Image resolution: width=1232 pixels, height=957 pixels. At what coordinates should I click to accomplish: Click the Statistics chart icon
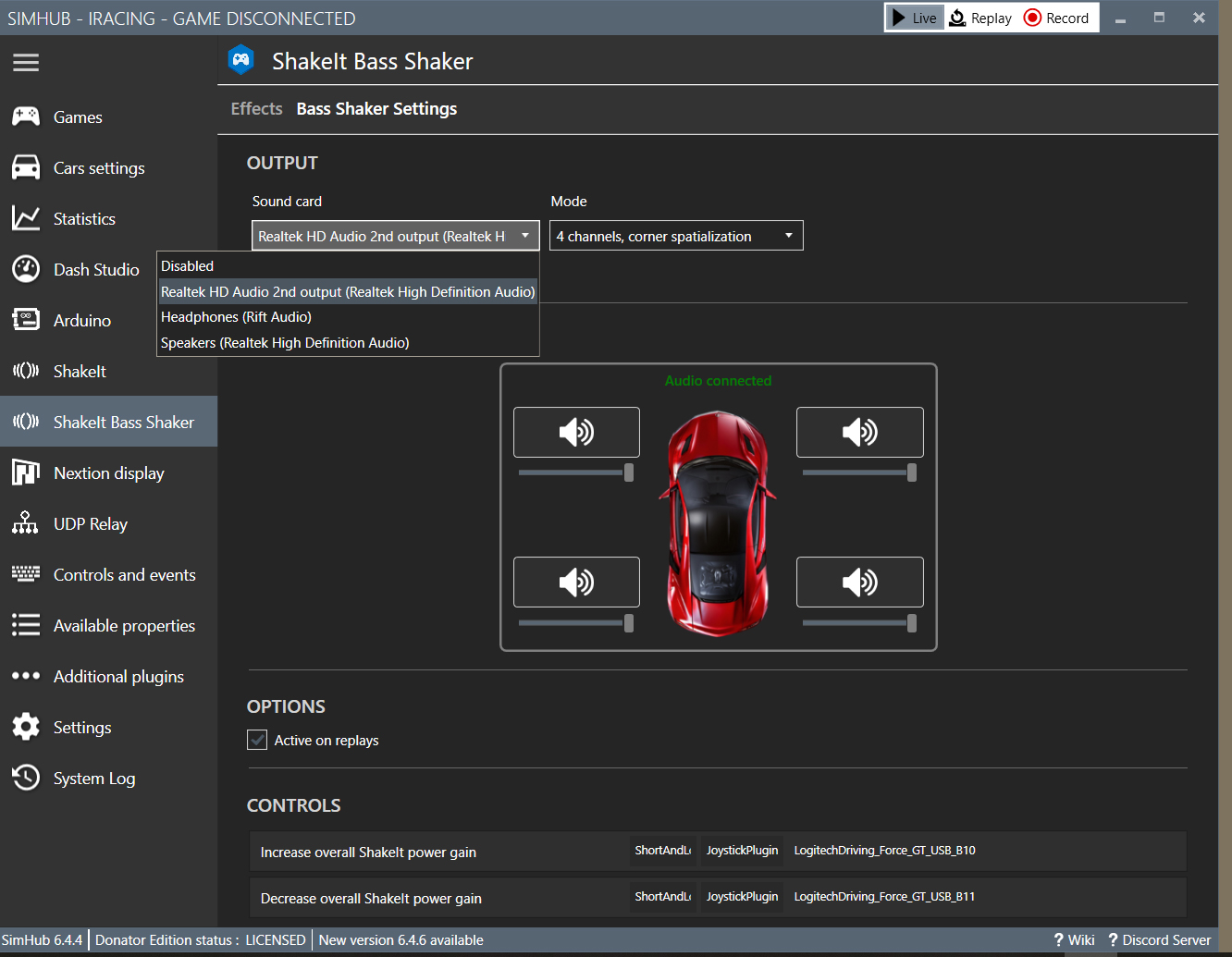click(x=26, y=218)
